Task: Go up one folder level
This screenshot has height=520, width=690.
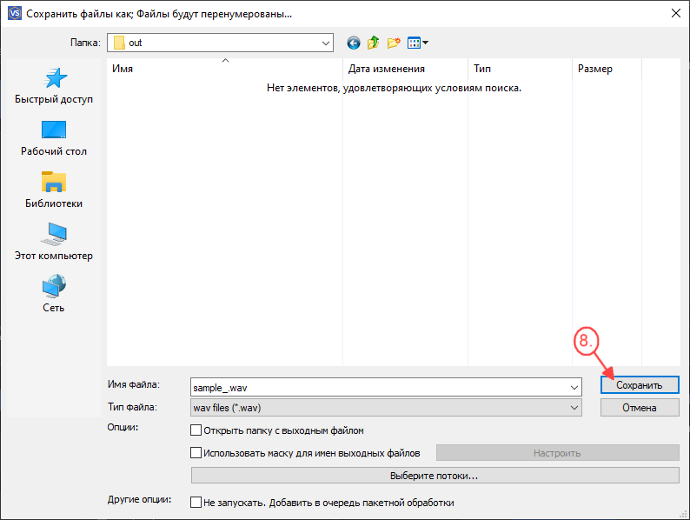Action: pyautogui.click(x=373, y=43)
